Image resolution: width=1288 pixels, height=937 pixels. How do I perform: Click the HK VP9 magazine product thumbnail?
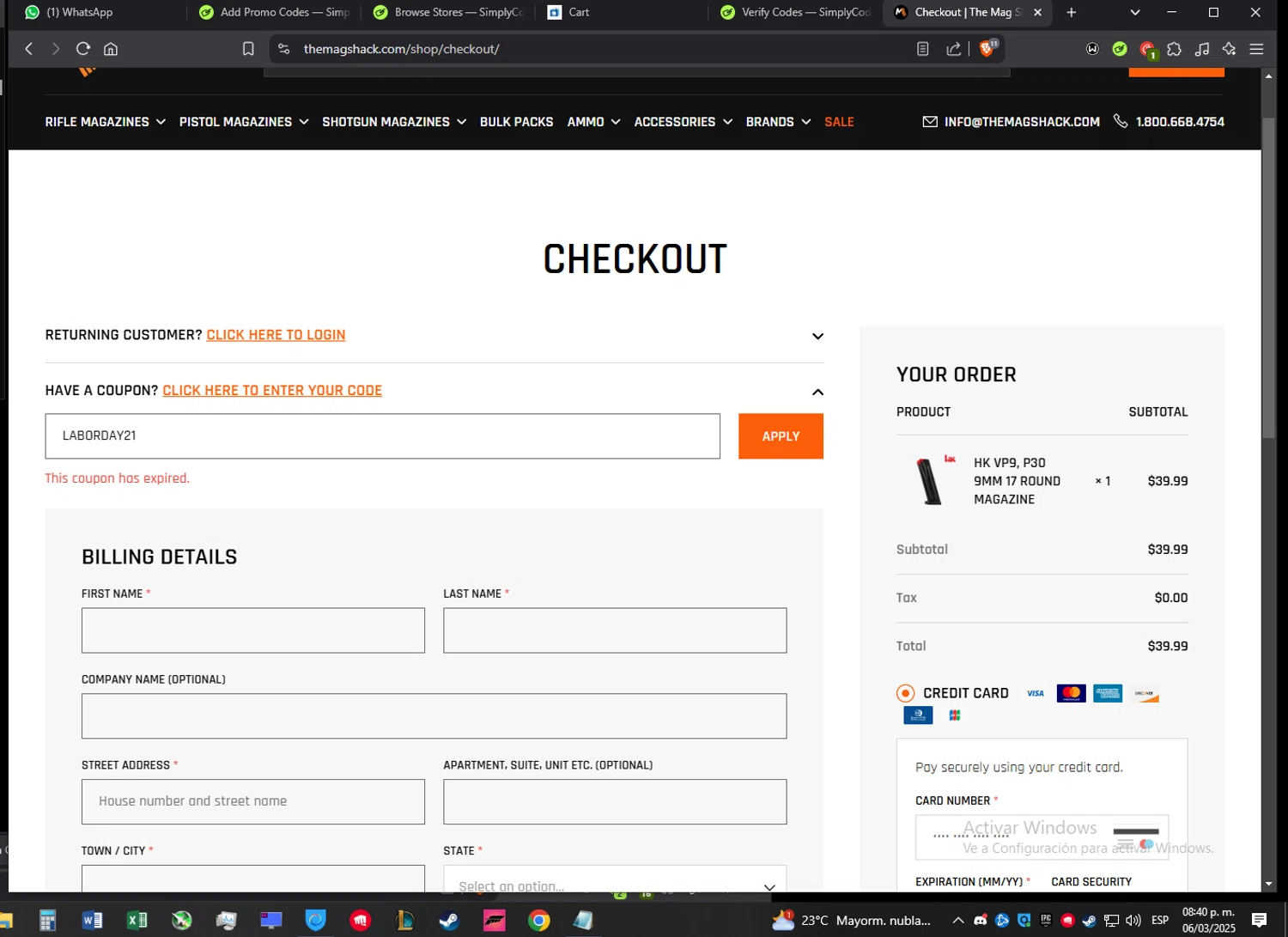933,481
